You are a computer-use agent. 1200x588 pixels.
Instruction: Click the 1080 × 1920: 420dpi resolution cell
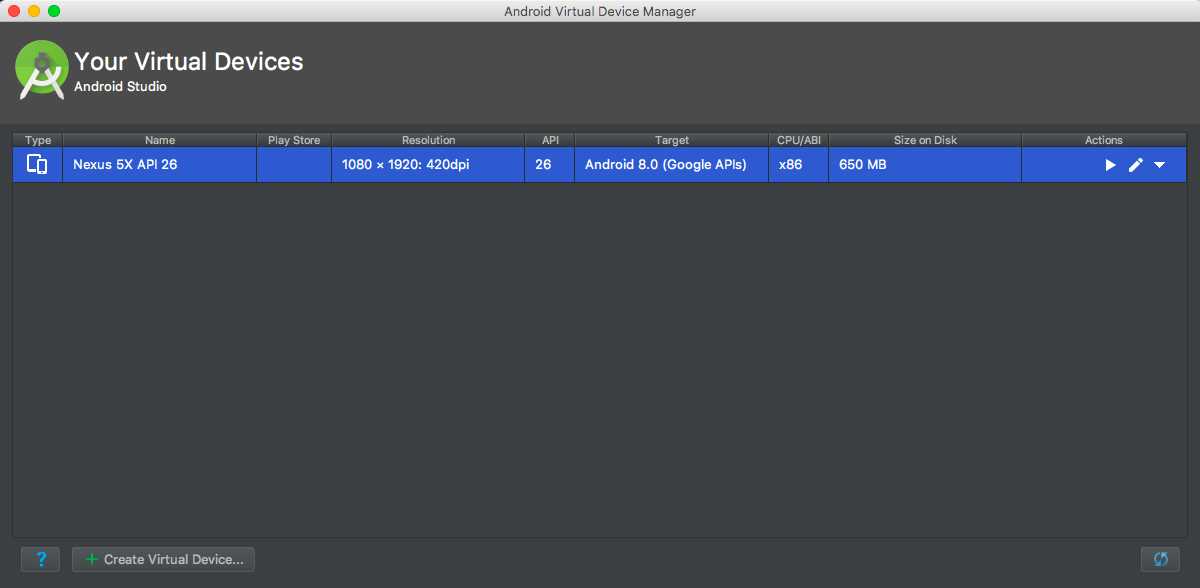[x=428, y=164]
